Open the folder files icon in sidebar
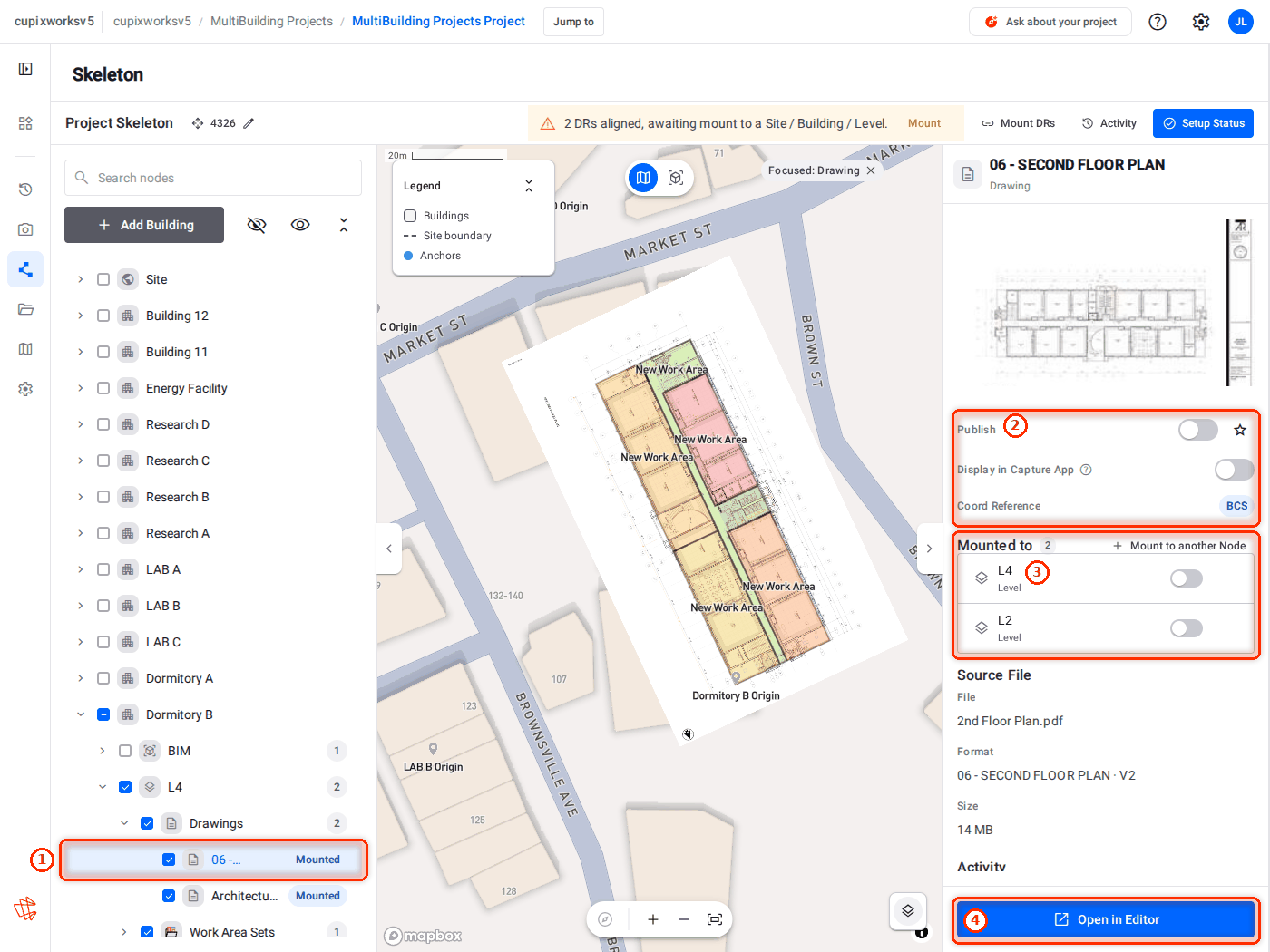 coord(25,309)
